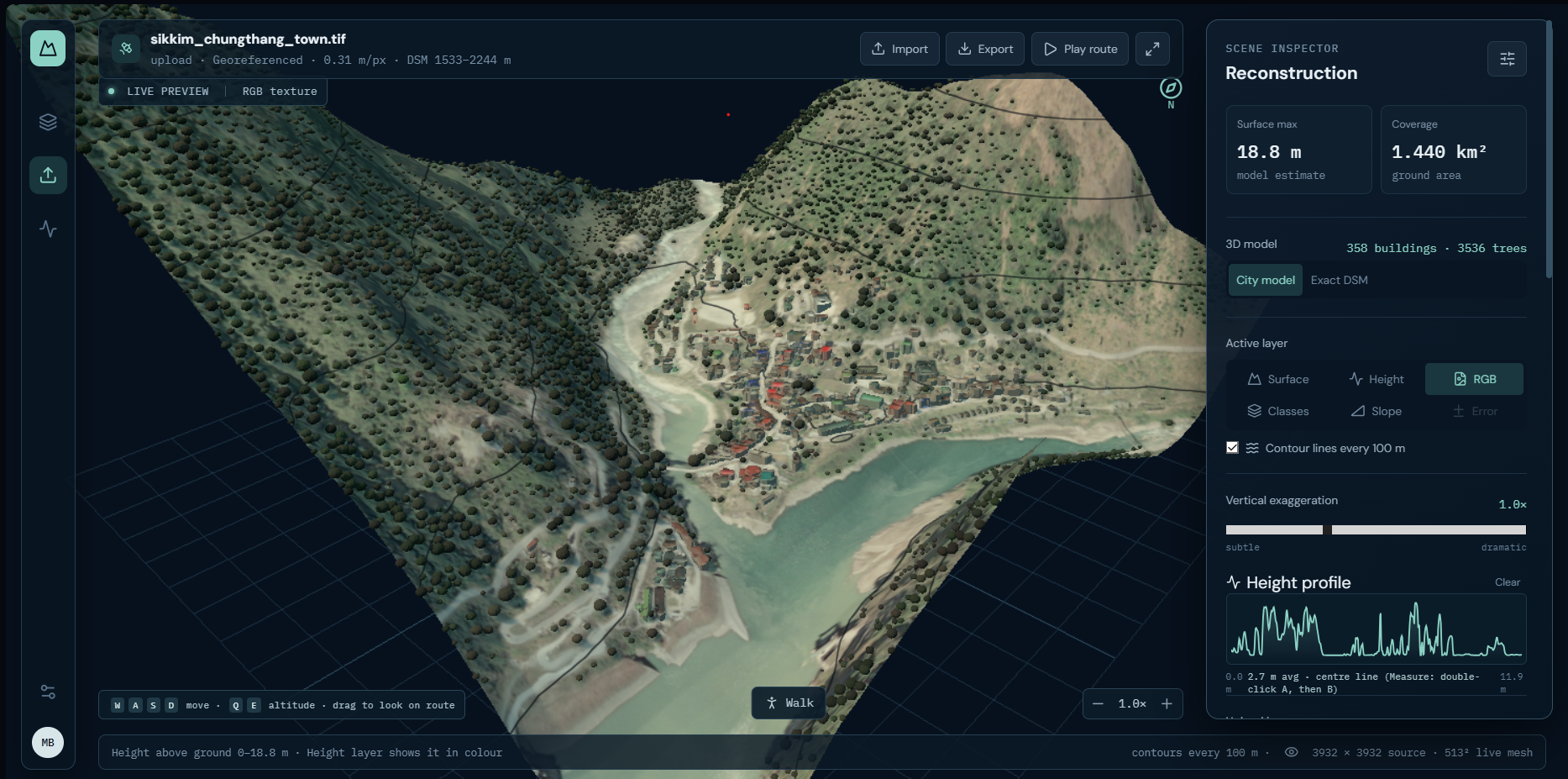Click the eye icon in status bar
The width and height of the screenshot is (1568, 779).
1292,752
